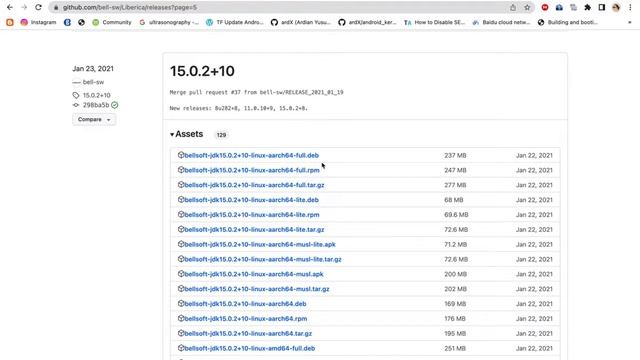The width and height of the screenshot is (640, 360).
Task: Open the bell-sw author link
Action: tap(93, 82)
